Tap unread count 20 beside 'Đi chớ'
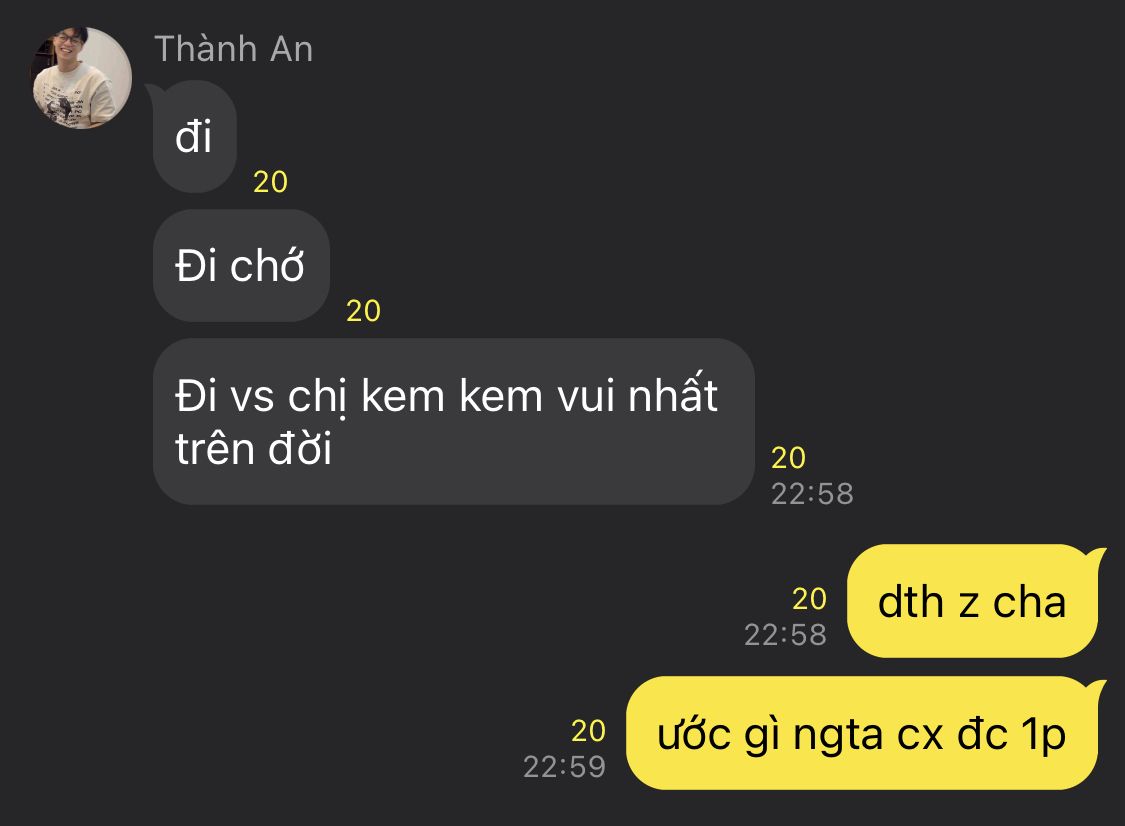This screenshot has width=1125, height=826. click(363, 311)
